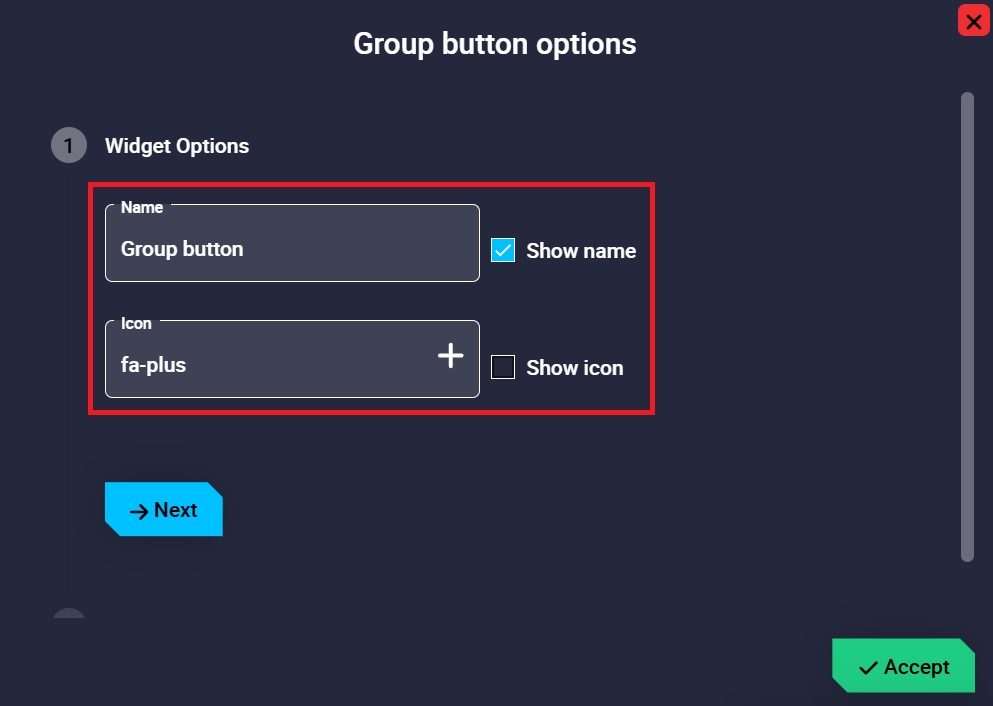Click the small "Name" field label

142,207
